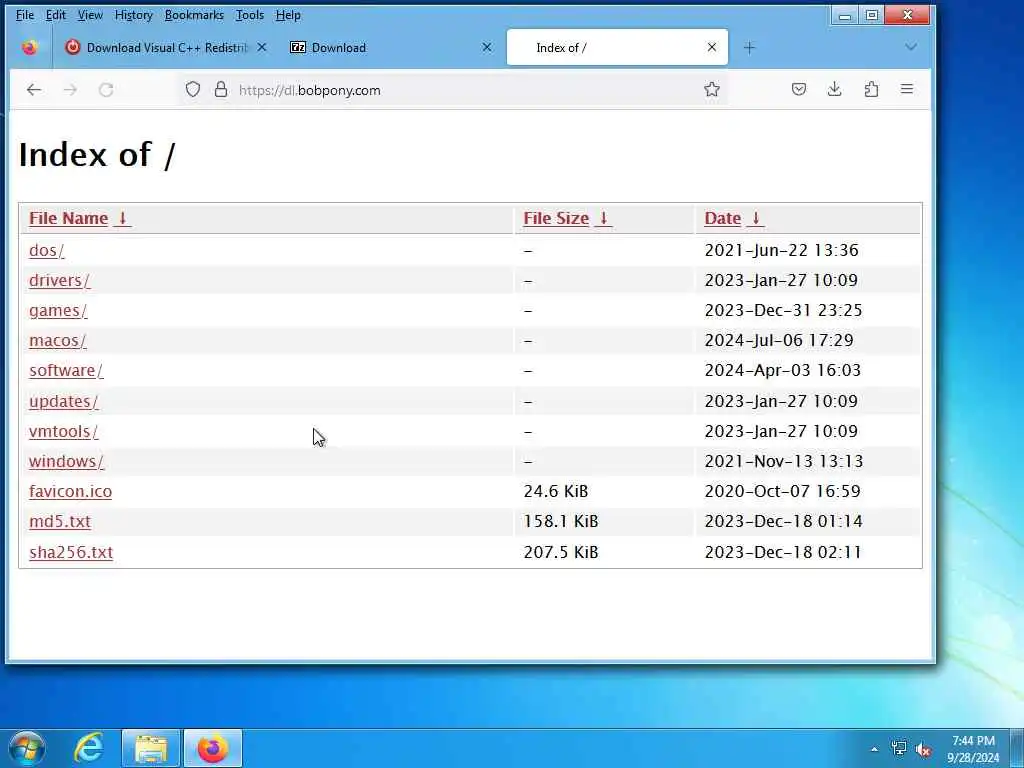This screenshot has width=1024, height=768.
Task: Go back with the back arrow button
Action: (x=34, y=90)
